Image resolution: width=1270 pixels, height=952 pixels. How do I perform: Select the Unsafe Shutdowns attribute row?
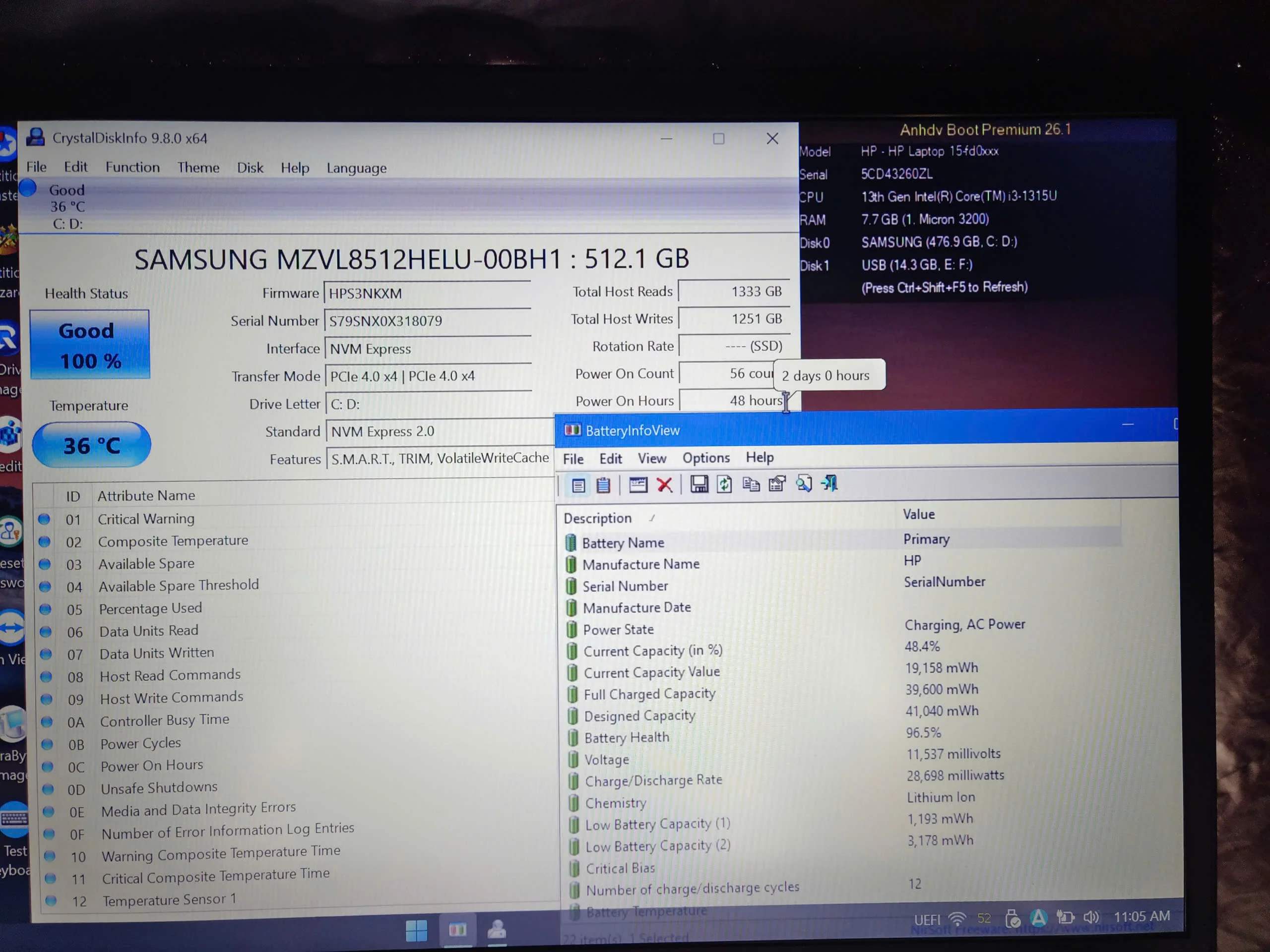[297, 788]
